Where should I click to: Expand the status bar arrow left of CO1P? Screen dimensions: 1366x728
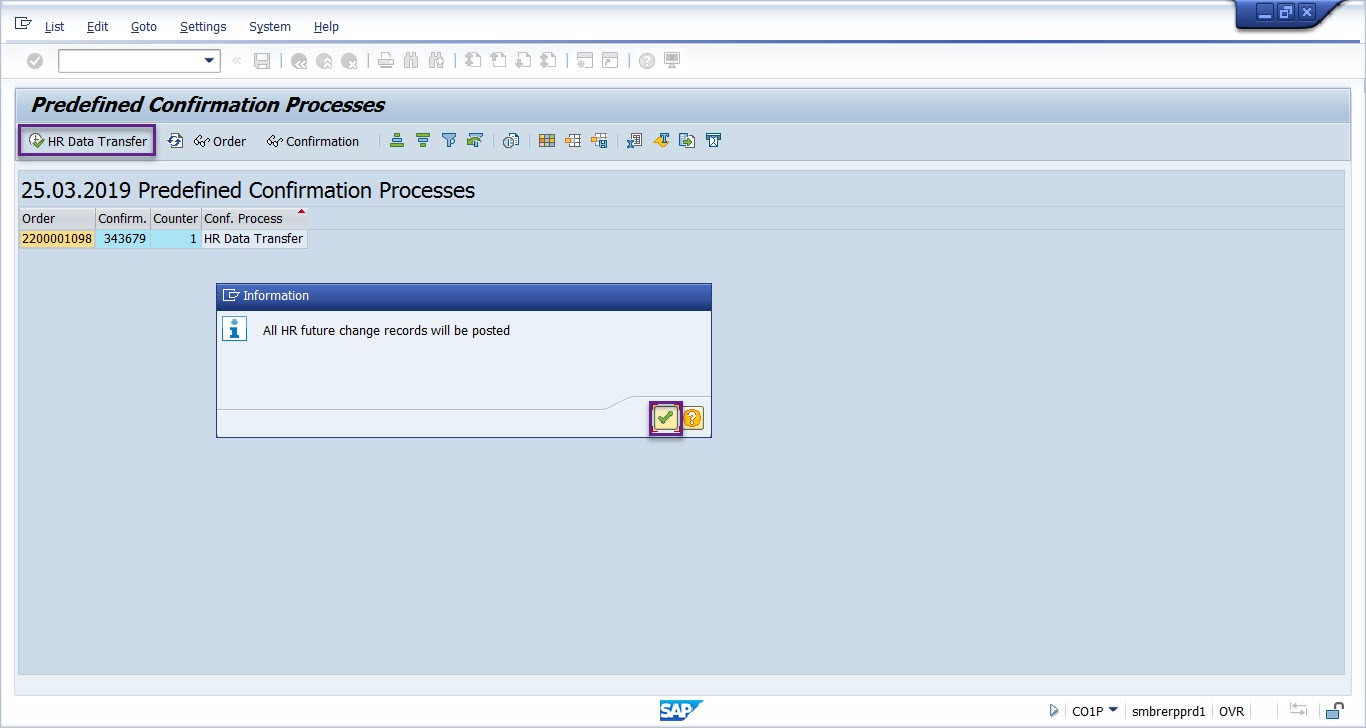pyautogui.click(x=1054, y=711)
